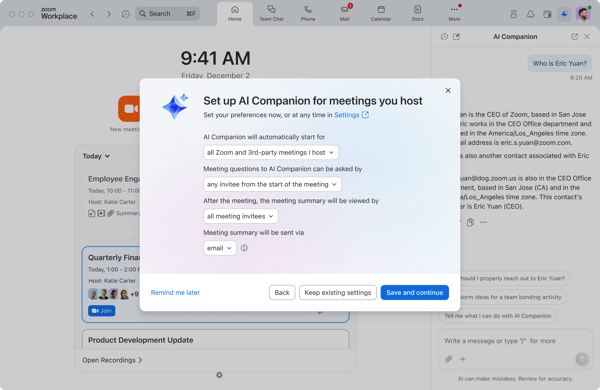
Task: Open the profile avatar menu
Action: 583,14
